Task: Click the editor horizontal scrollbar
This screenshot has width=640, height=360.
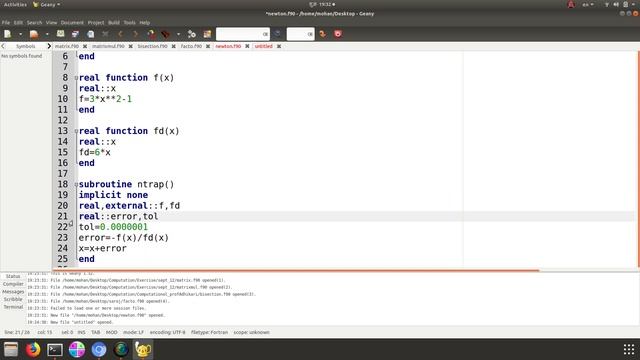Action: point(296,270)
